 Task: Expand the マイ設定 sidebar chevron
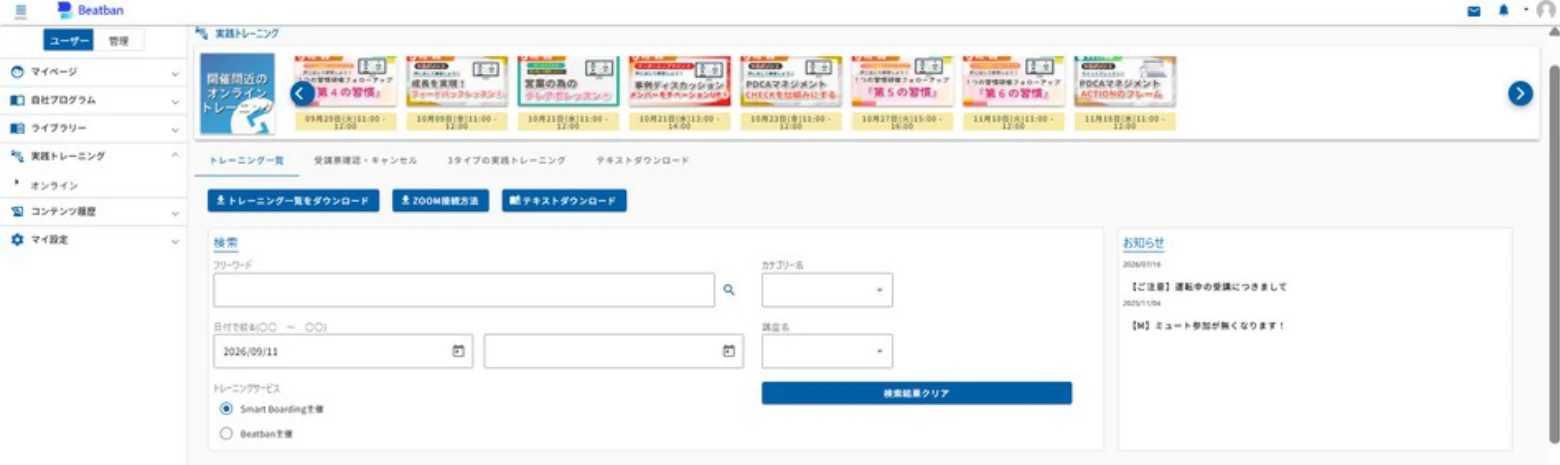tap(175, 241)
